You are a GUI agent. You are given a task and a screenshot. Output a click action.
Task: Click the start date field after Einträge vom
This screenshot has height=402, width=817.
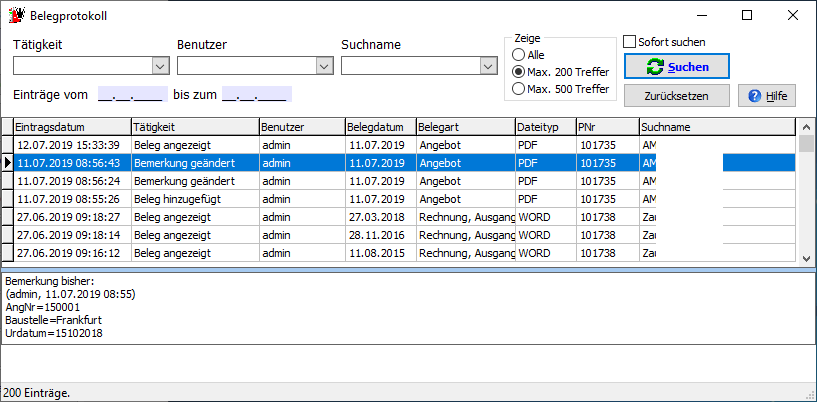(132, 95)
